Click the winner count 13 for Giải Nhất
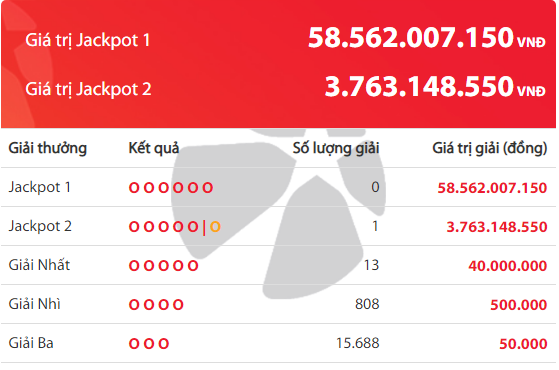 pyautogui.click(x=371, y=265)
